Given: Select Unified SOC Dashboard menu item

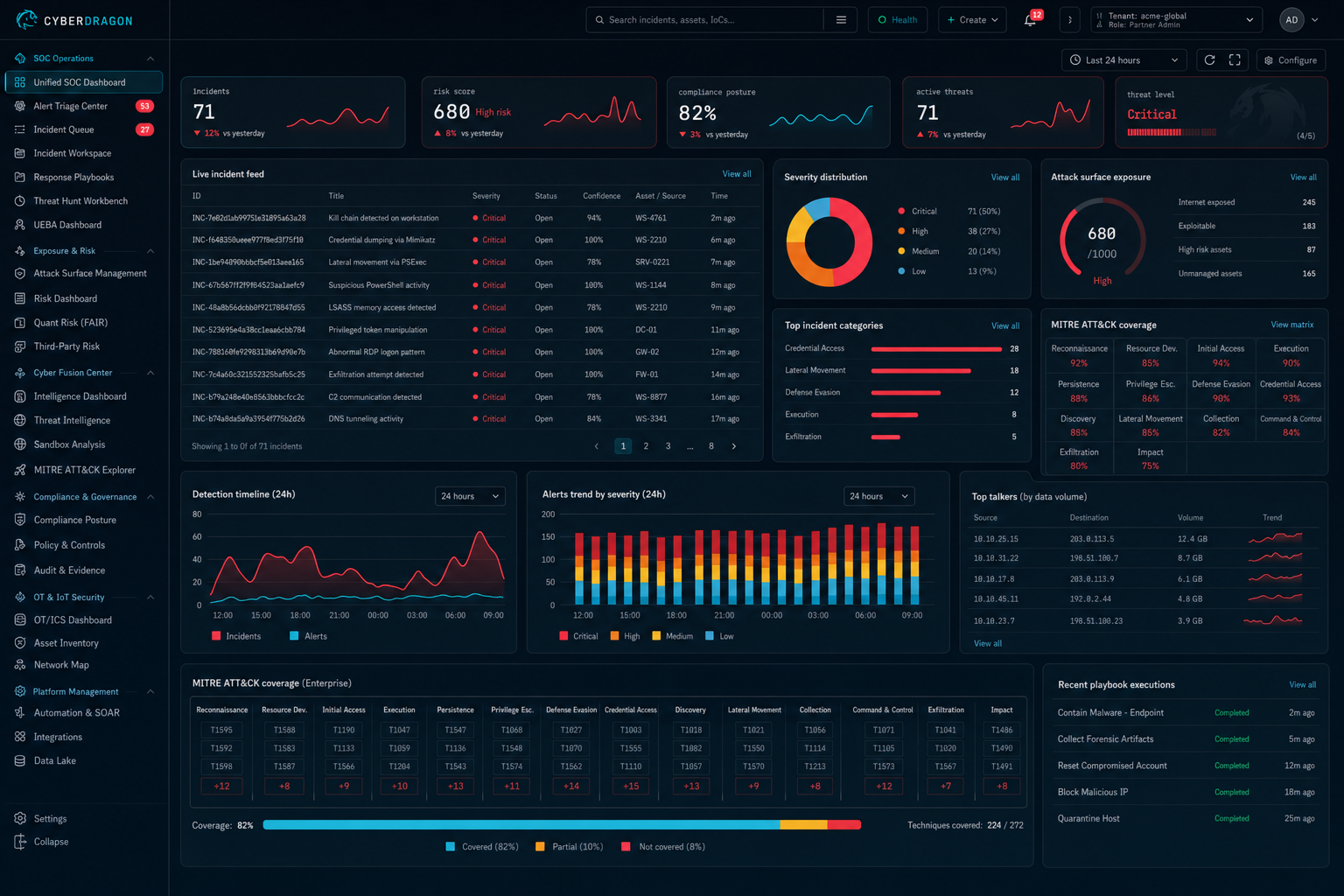Looking at the screenshot, I should pos(84,82).
